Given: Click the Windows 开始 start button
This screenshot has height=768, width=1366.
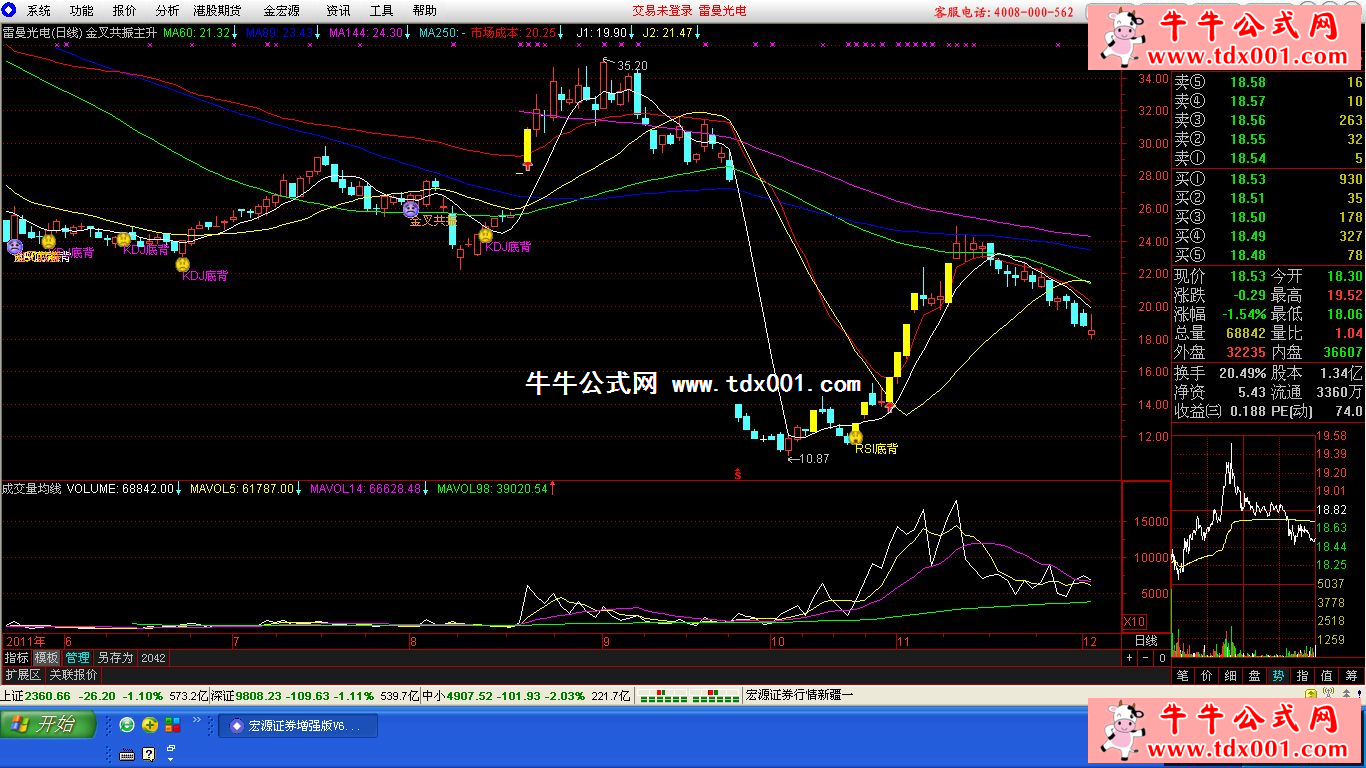Looking at the screenshot, I should (50, 725).
